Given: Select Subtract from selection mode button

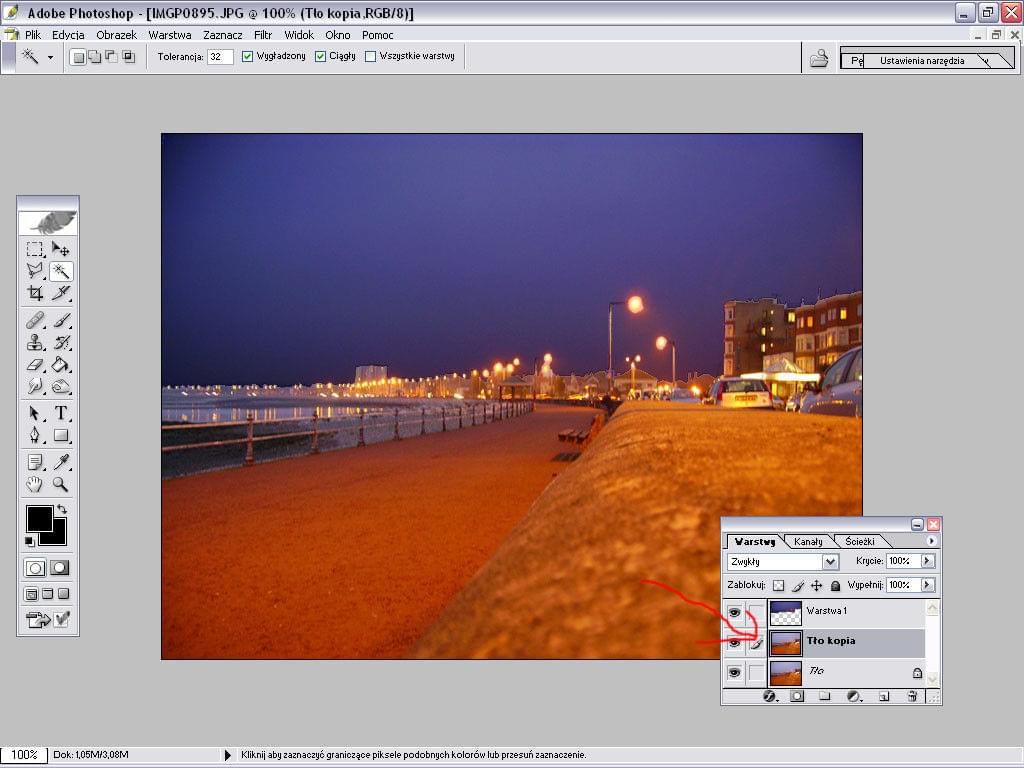Looking at the screenshot, I should (x=112, y=57).
